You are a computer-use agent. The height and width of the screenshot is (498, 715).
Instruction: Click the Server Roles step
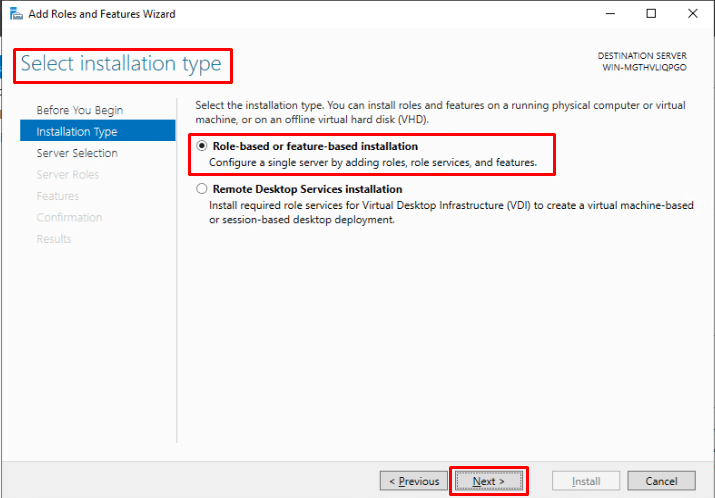click(68, 175)
